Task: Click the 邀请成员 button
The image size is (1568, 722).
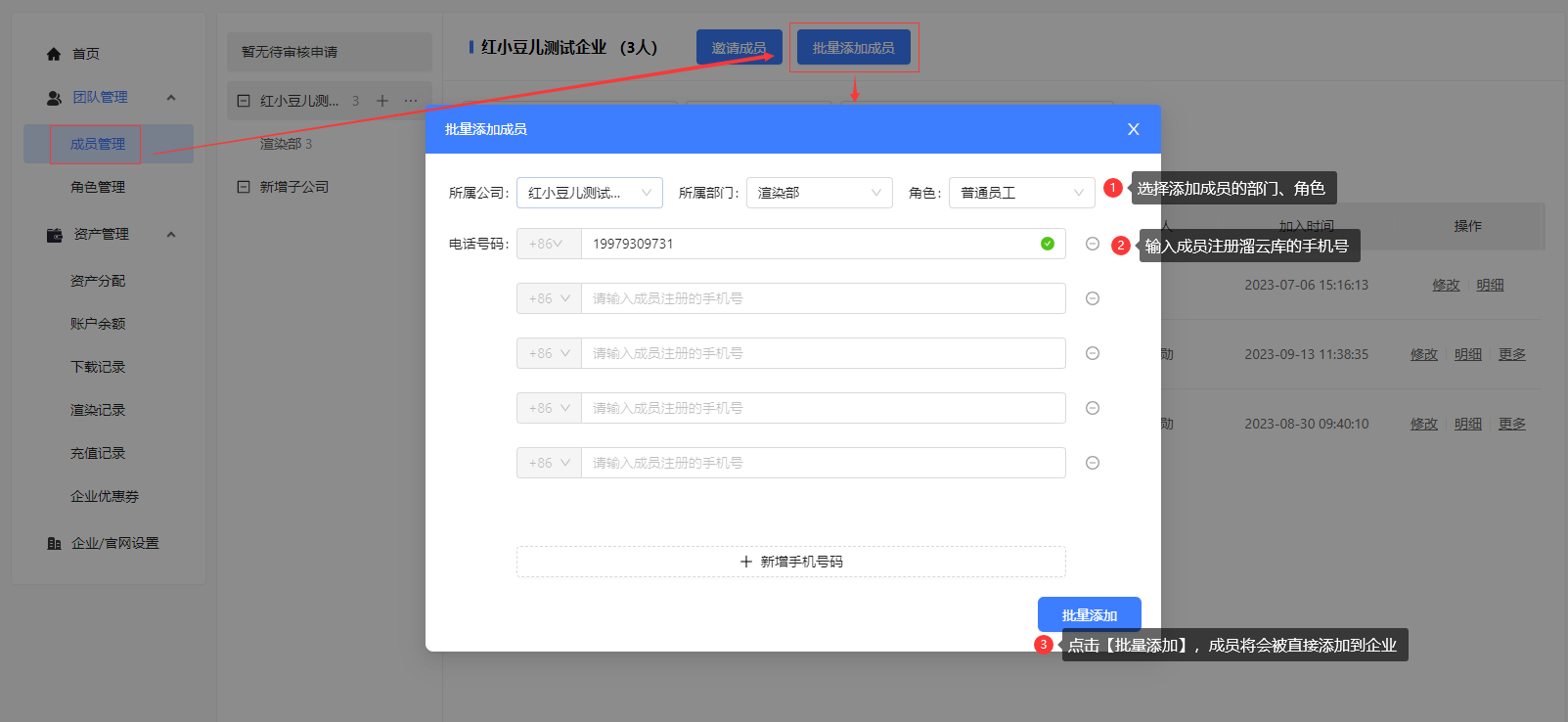Action: [739, 48]
